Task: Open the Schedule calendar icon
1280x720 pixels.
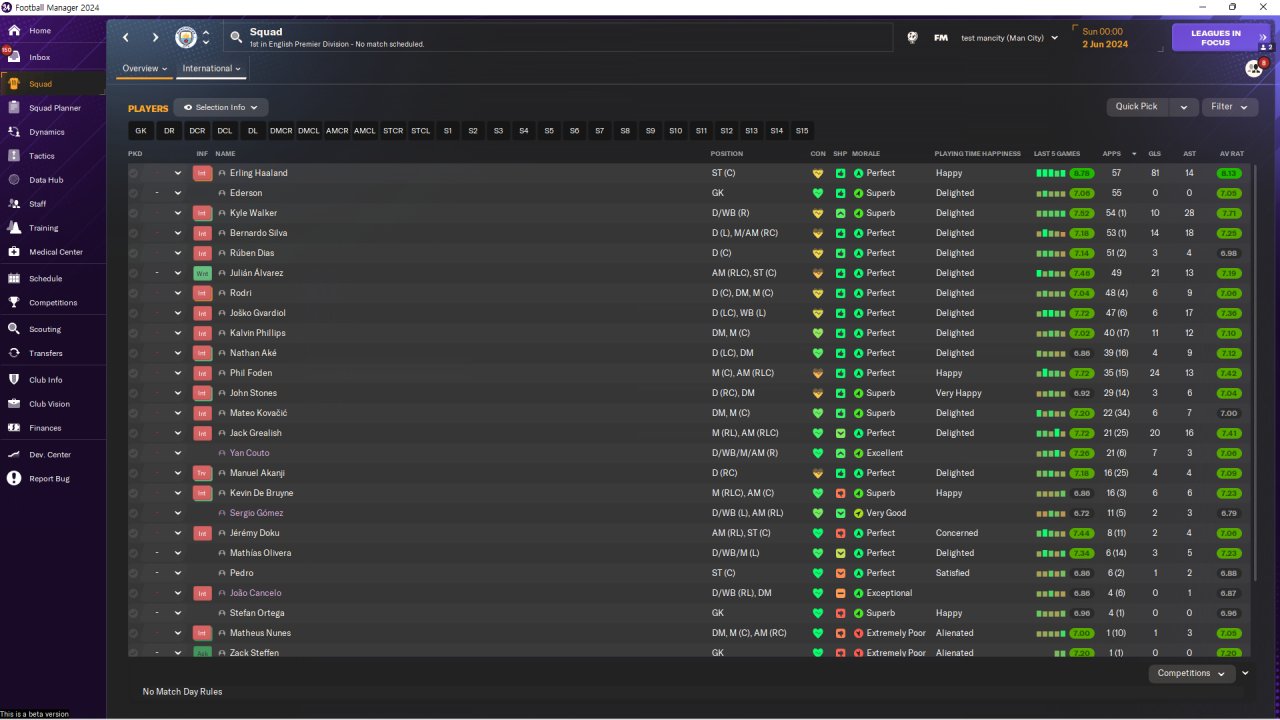Action: 14,279
